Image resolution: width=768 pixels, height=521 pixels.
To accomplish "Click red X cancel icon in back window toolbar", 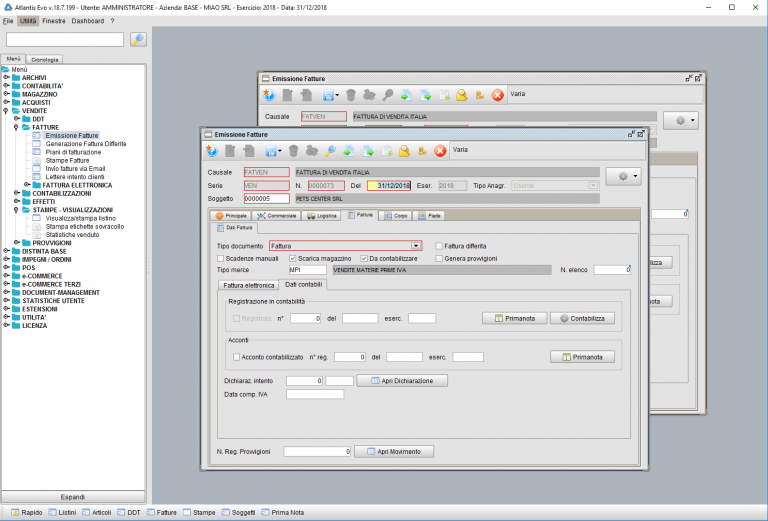I will click(x=498, y=95).
